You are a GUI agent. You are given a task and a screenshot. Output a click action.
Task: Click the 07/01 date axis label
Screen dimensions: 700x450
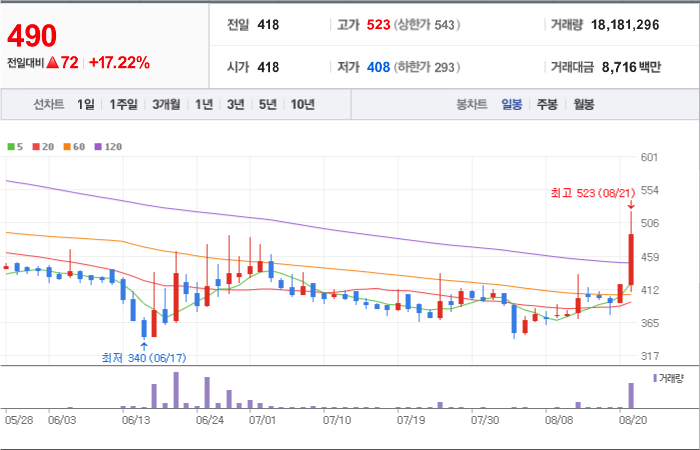pos(262,421)
